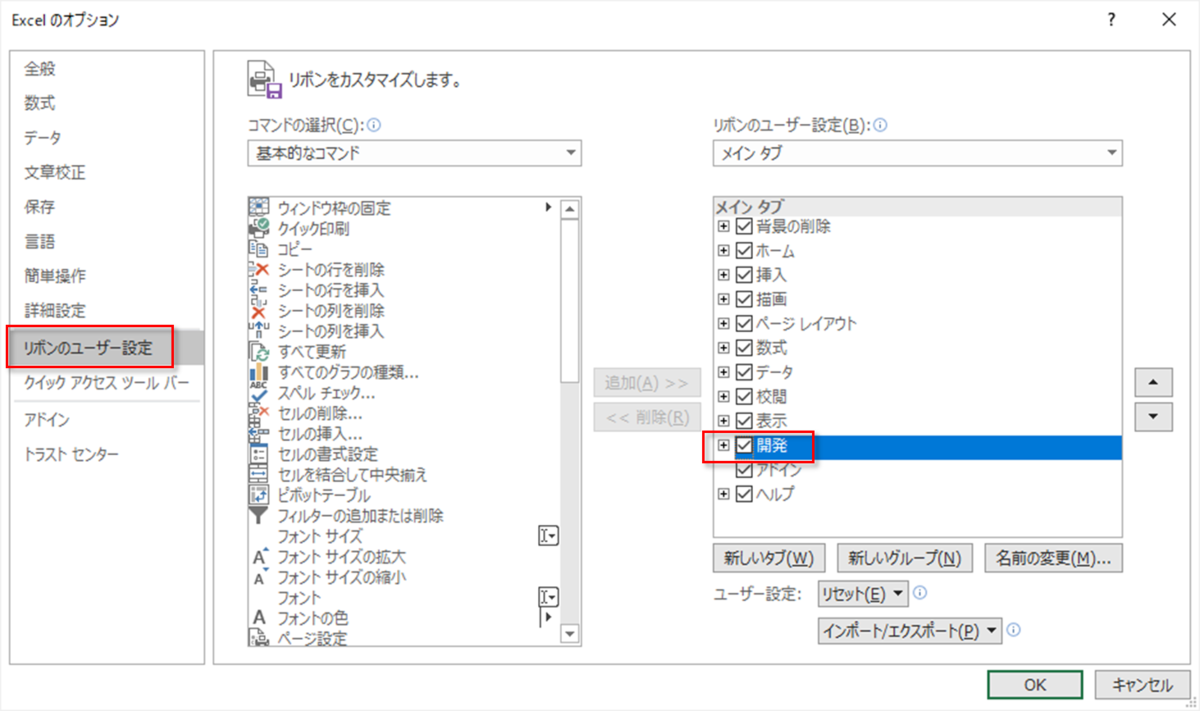The image size is (1200, 711).
Task: Click the command list scroll-up arrow
Action: pyautogui.click(x=570, y=210)
